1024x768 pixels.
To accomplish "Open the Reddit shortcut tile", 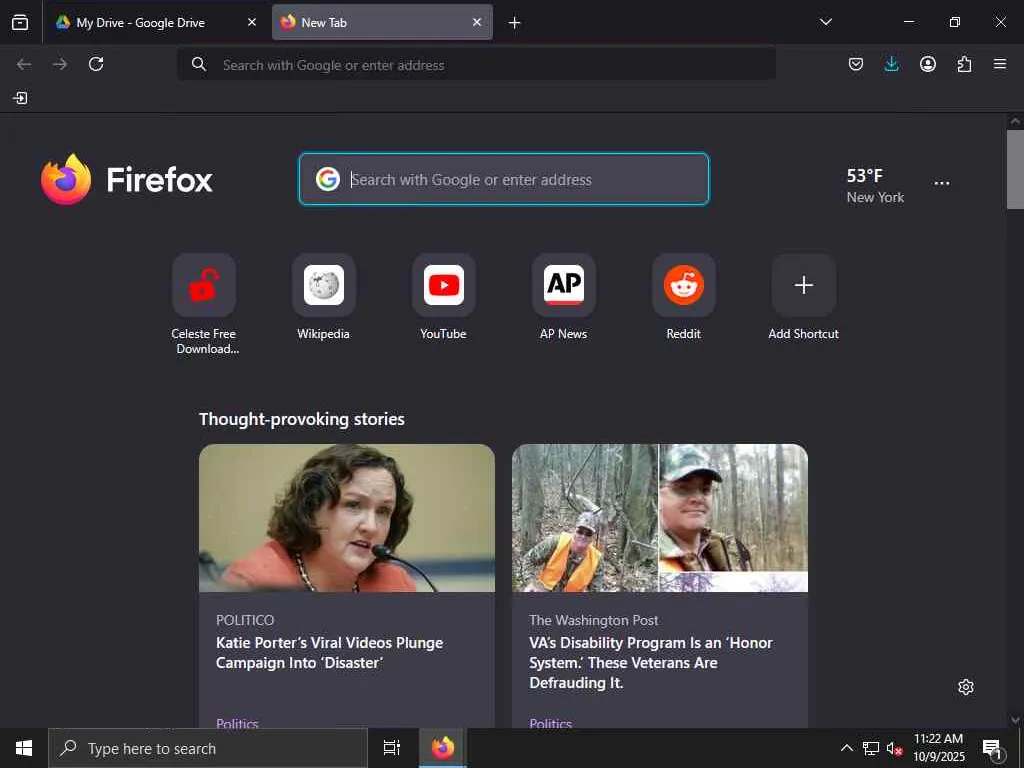I will click(x=684, y=298).
